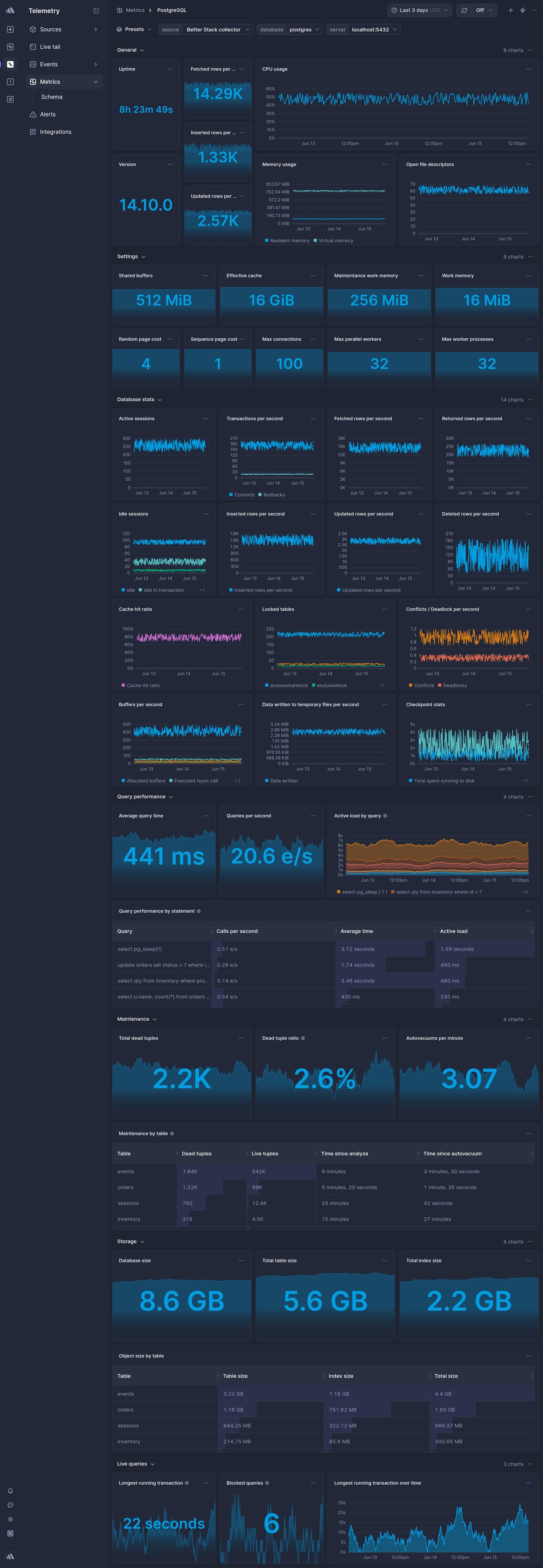Click the pink Cache hit ratio legend swatch
543x1568 pixels.
(123, 685)
